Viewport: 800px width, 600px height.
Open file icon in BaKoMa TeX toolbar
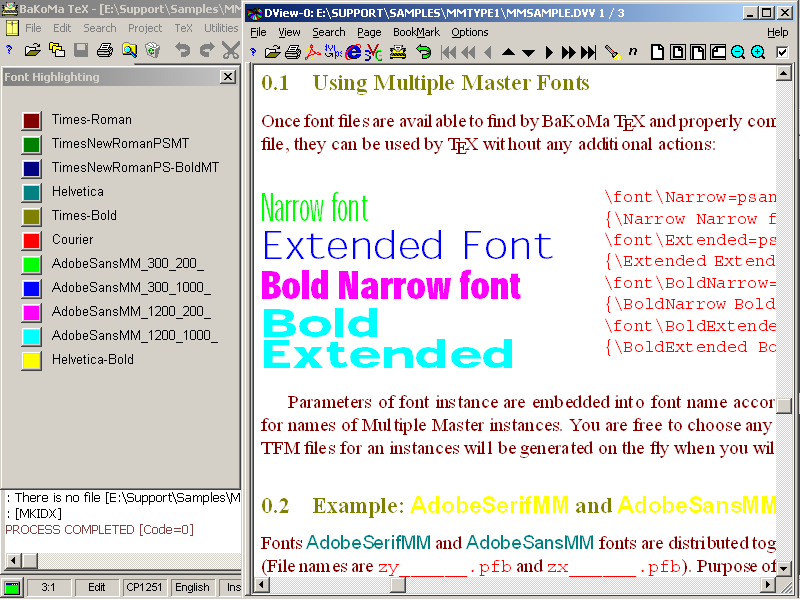click(x=32, y=50)
